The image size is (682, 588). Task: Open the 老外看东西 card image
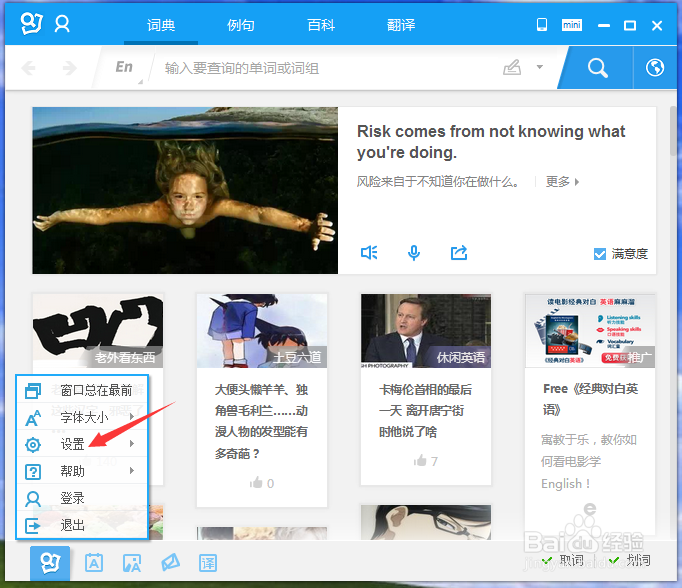(98, 331)
